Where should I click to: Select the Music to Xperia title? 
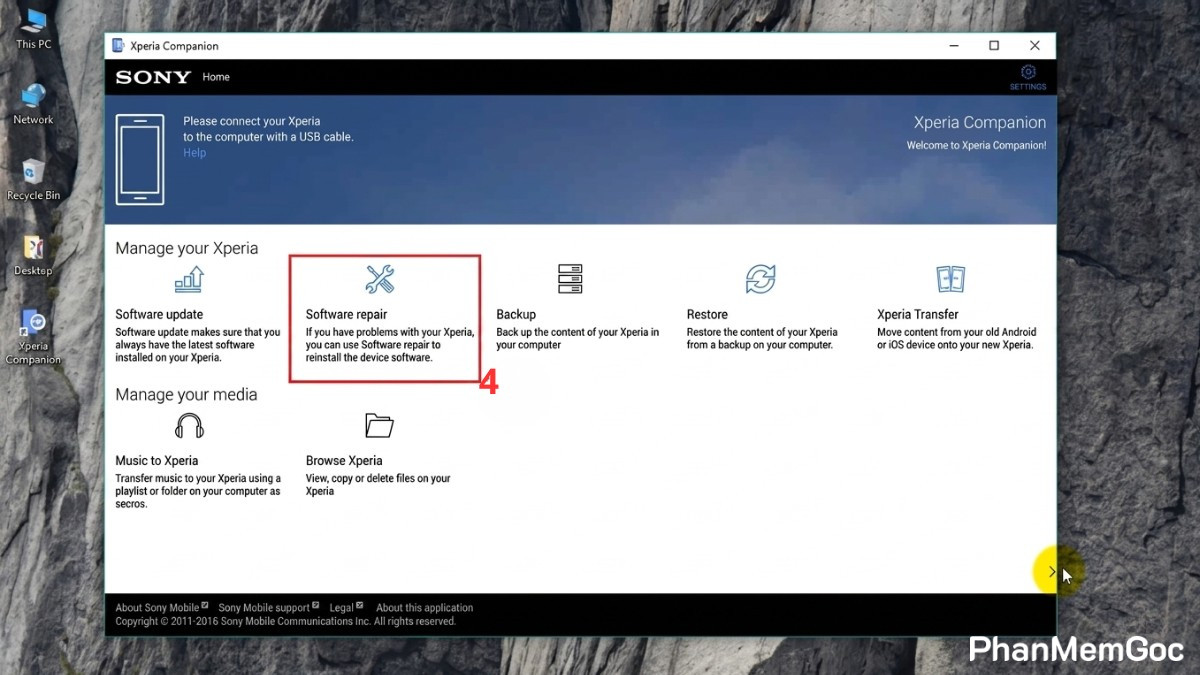pos(156,461)
